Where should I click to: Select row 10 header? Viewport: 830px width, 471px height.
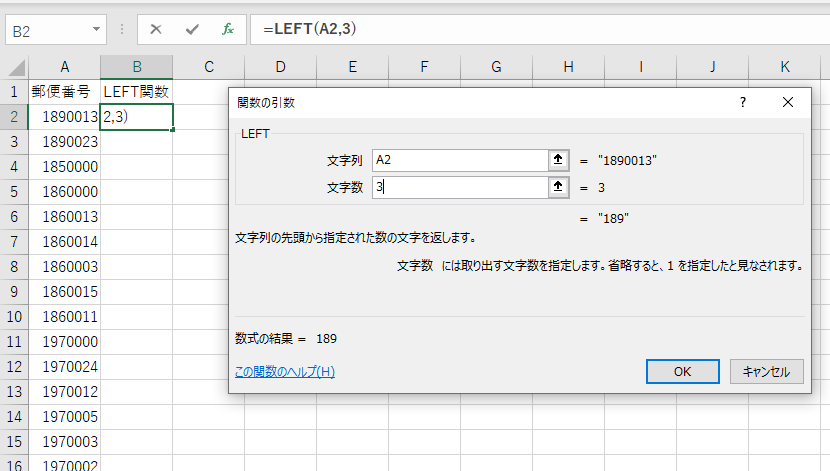pyautogui.click(x=14, y=316)
